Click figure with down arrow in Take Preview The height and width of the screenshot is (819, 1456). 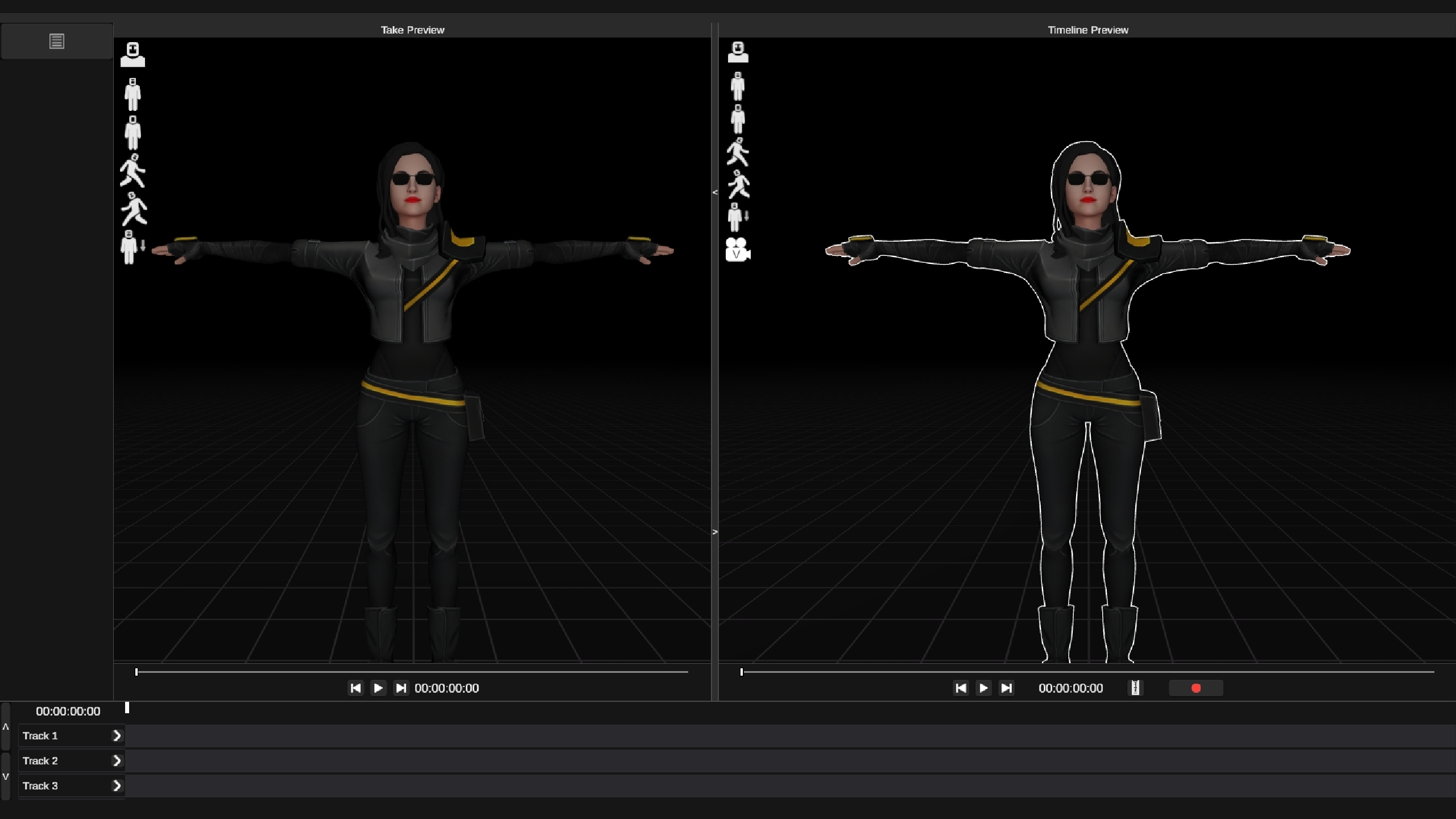click(x=133, y=247)
